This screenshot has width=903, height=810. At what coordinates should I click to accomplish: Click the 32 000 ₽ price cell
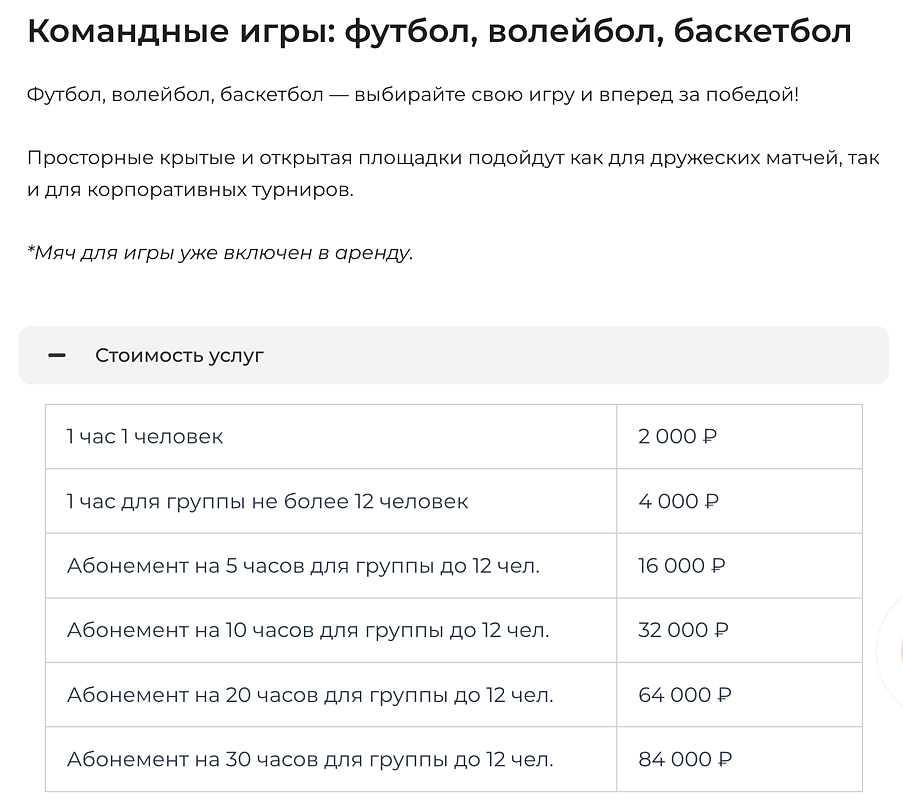click(x=683, y=630)
